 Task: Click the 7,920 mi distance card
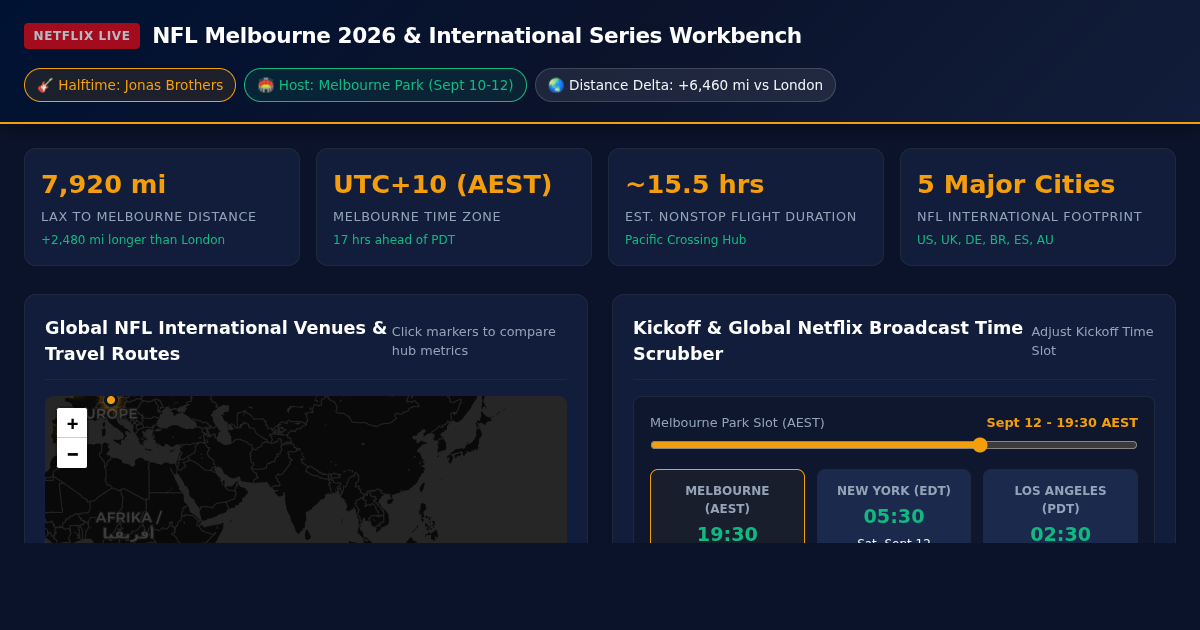coord(162,207)
